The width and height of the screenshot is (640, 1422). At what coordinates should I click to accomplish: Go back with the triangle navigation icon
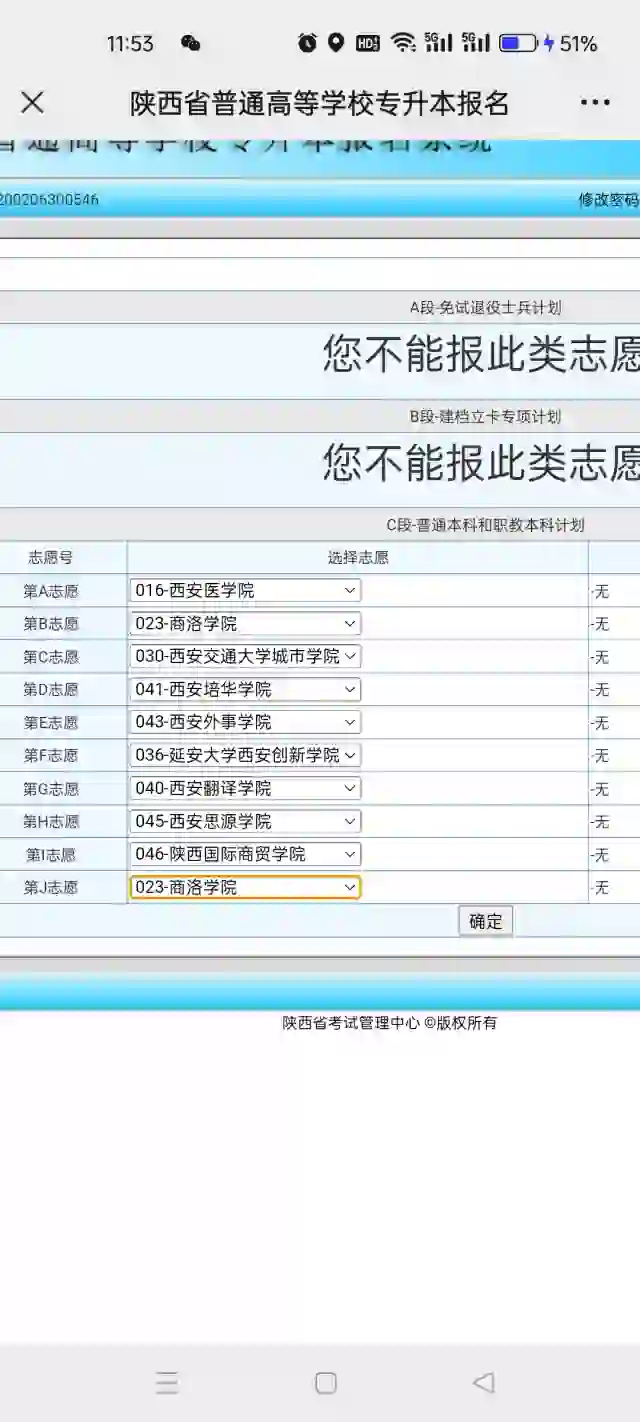483,1383
